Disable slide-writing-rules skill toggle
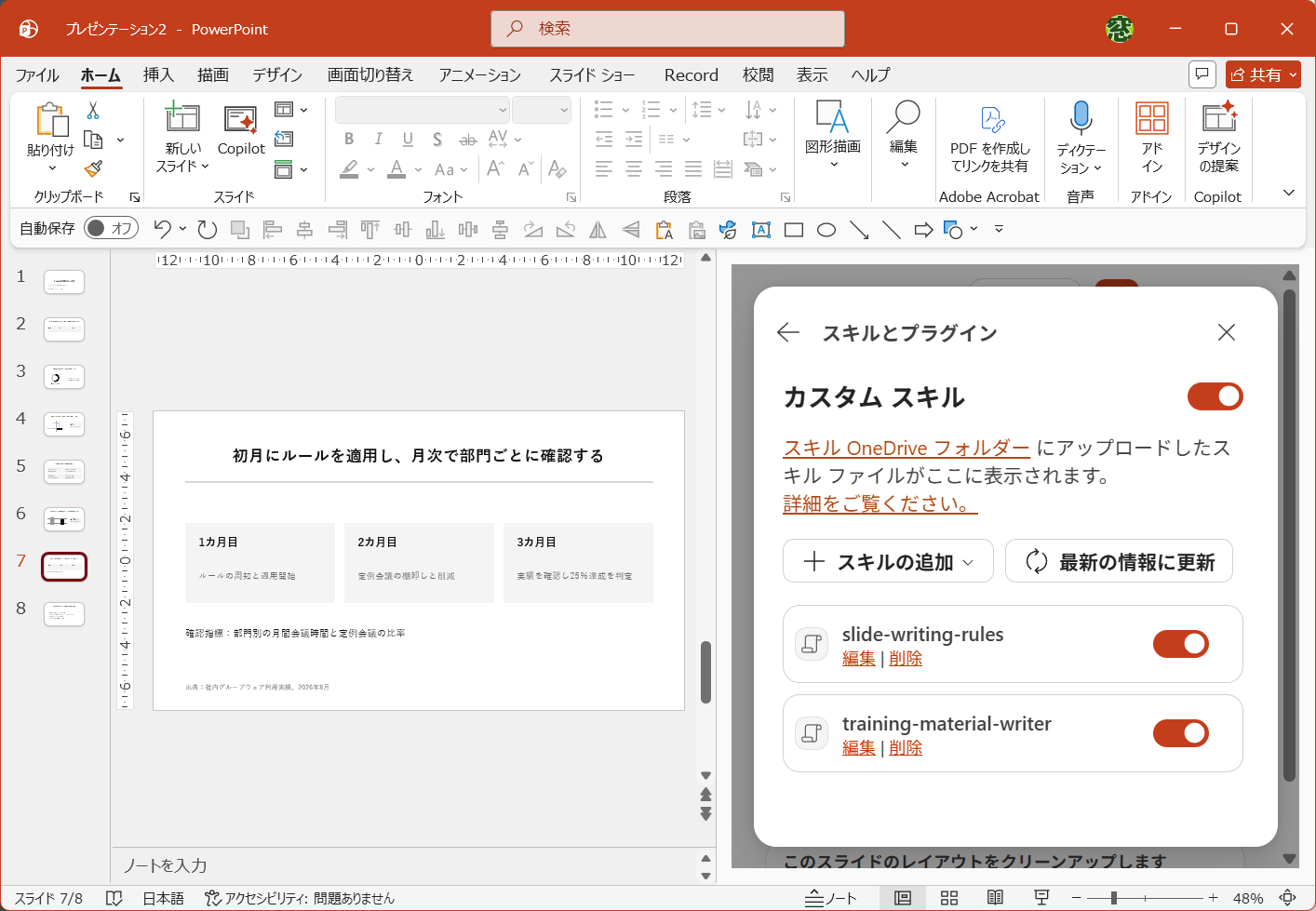 1181,644
